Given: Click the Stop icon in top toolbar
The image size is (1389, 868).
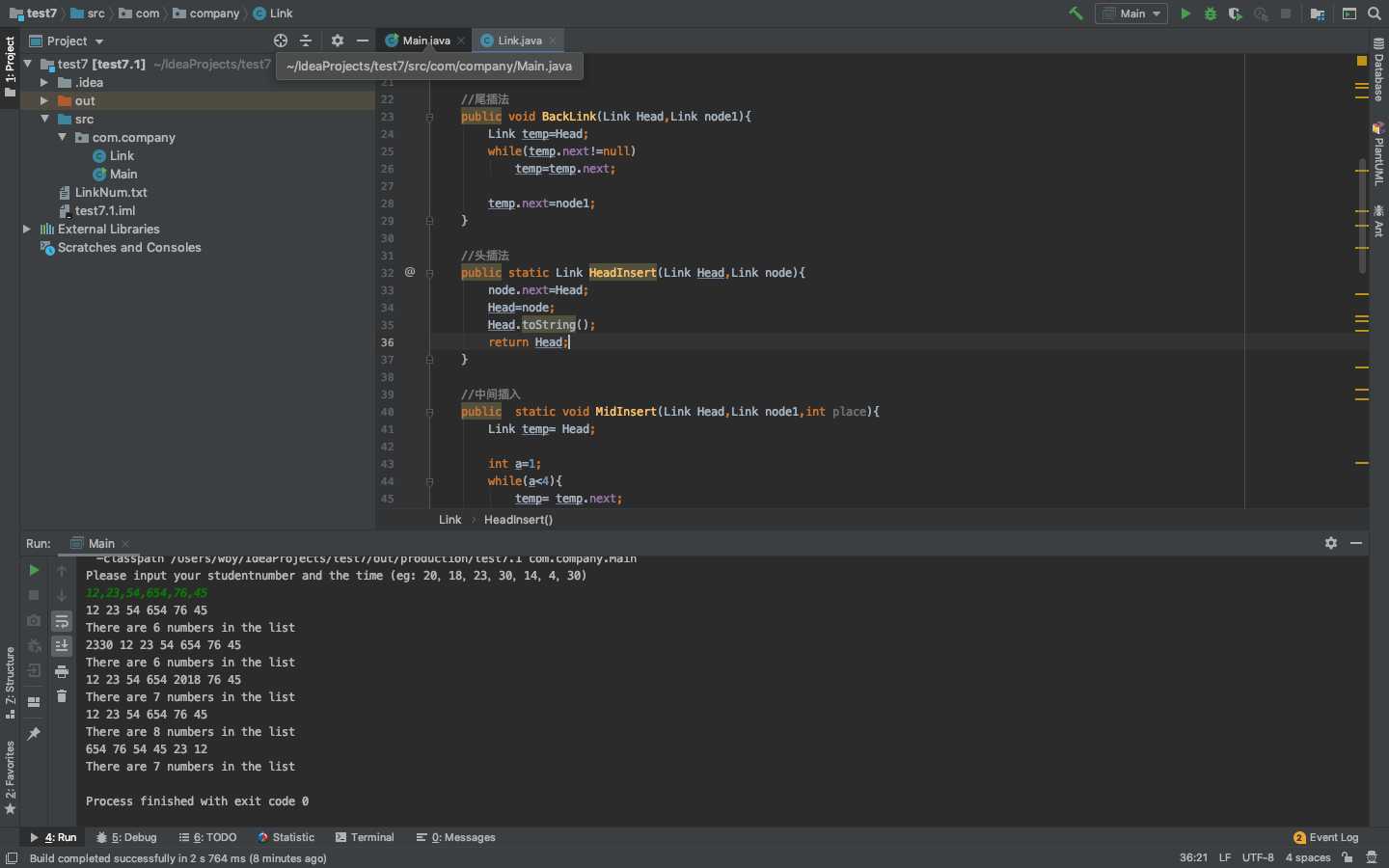Looking at the screenshot, I should (1286, 14).
